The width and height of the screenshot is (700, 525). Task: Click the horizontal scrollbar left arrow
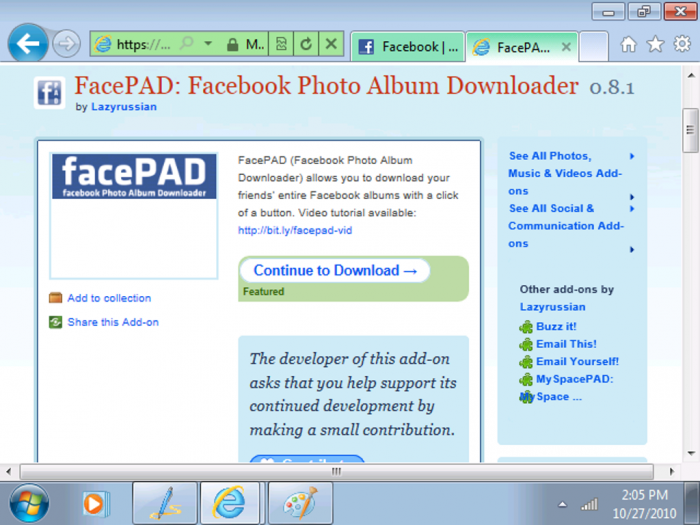click(x=8, y=471)
